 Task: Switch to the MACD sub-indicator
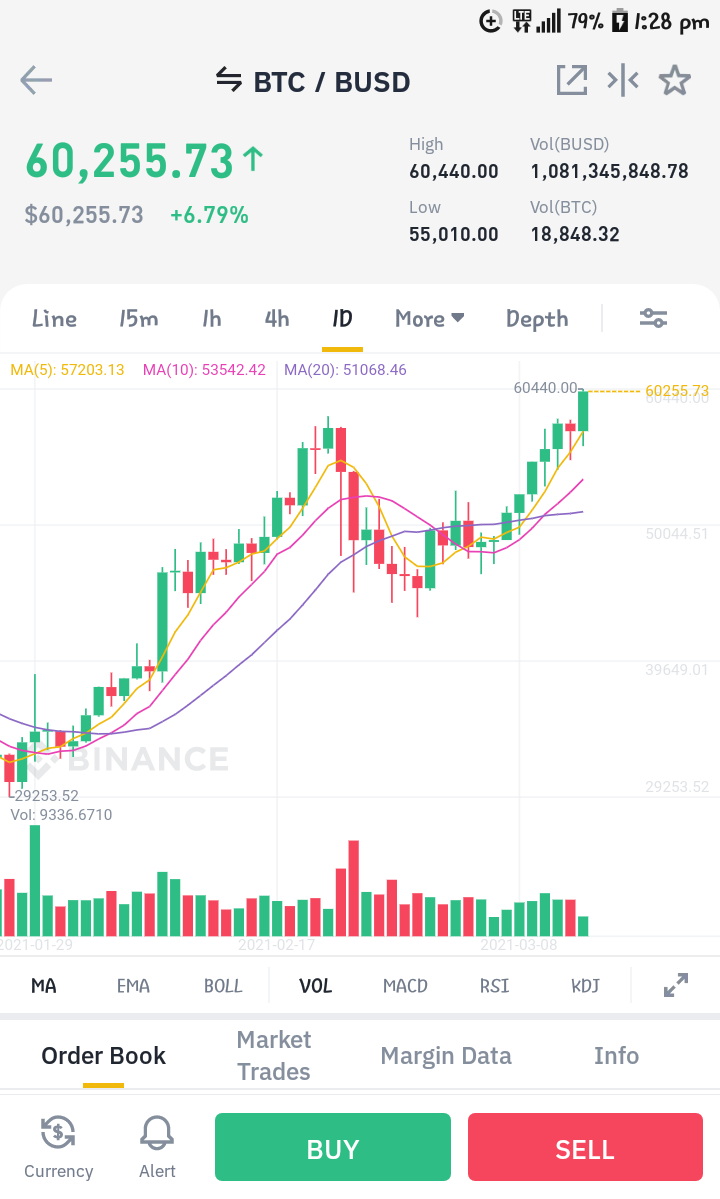point(405,986)
